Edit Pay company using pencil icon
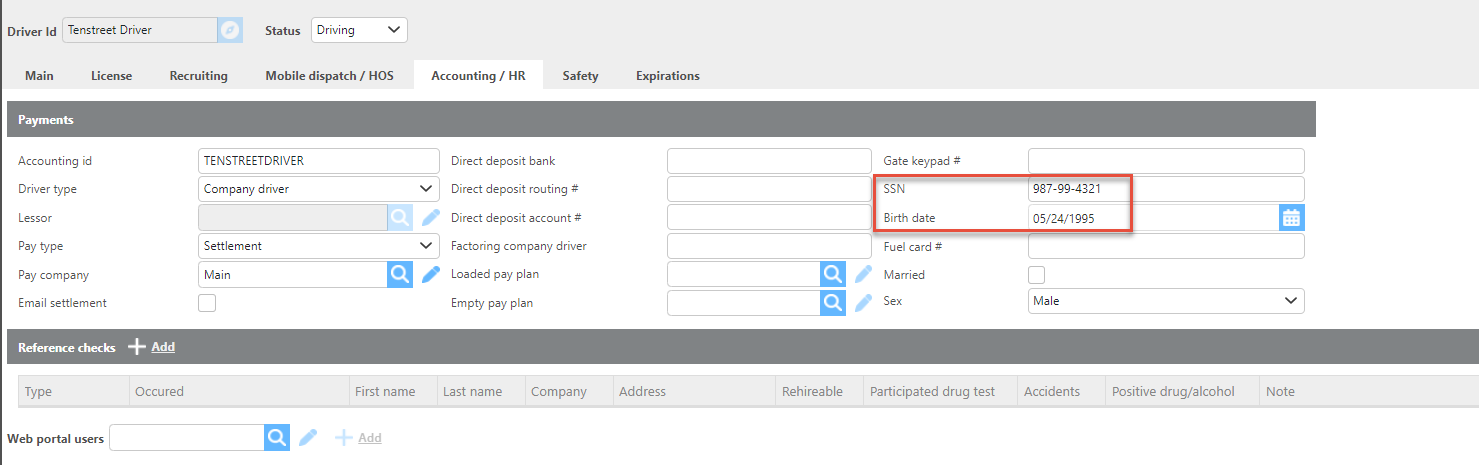Screen dimensions: 1479x465 pyautogui.click(x=430, y=274)
